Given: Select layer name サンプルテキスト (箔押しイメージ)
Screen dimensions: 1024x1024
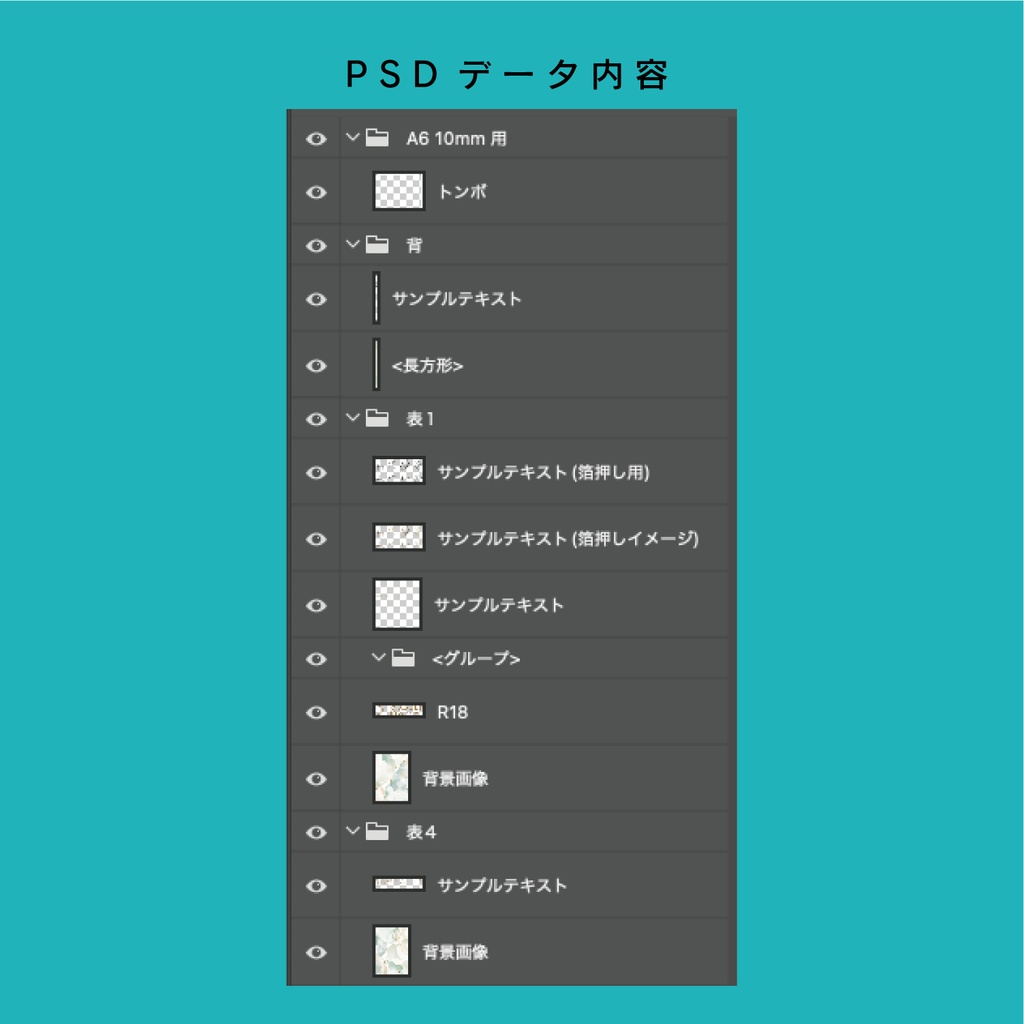Looking at the screenshot, I should click(x=568, y=539).
